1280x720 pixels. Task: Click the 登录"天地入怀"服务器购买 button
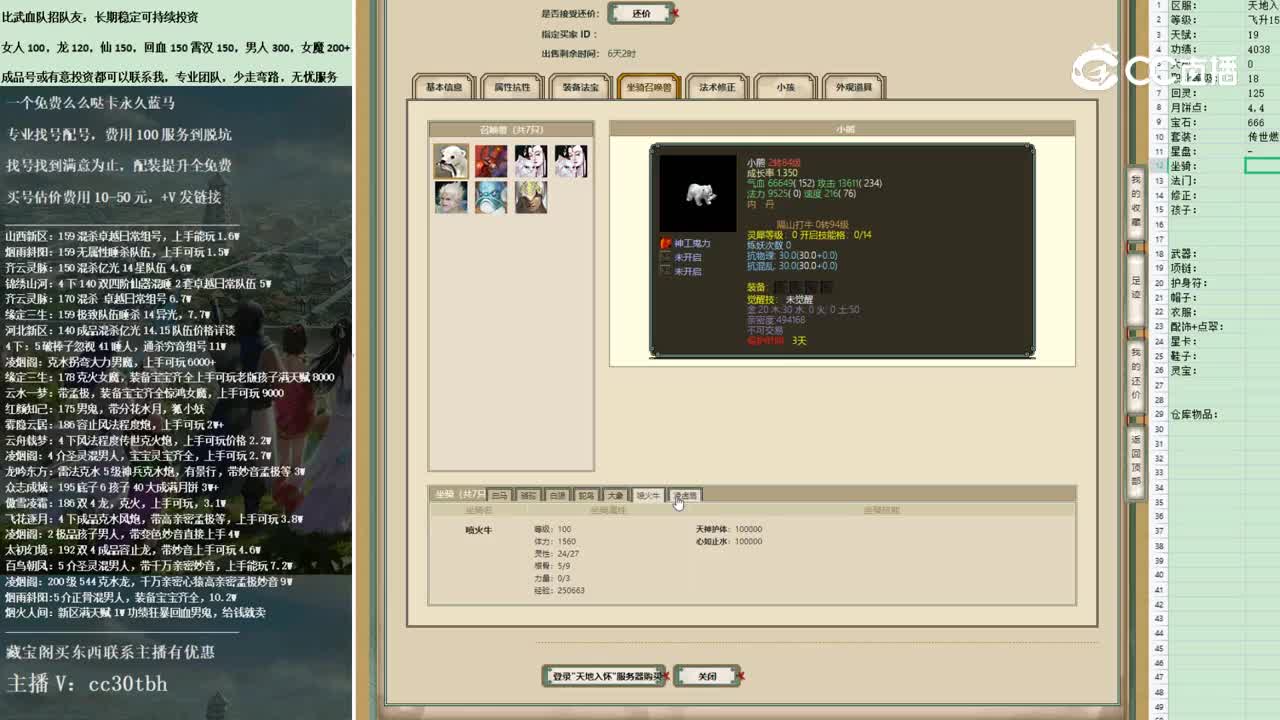[x=604, y=676]
